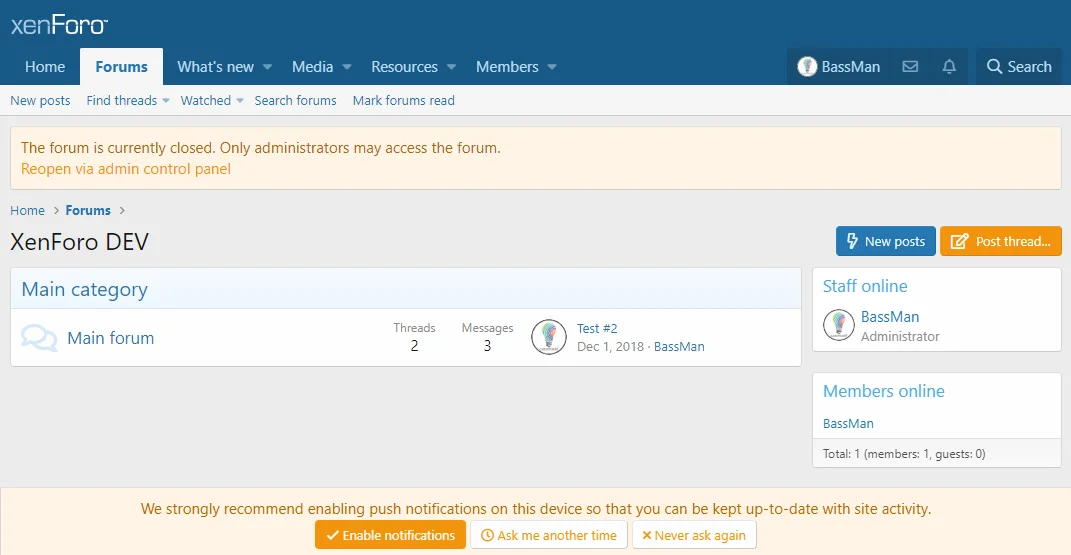This screenshot has width=1071, height=555.
Task: Expand the Members dropdown arrow
Action: (x=552, y=67)
